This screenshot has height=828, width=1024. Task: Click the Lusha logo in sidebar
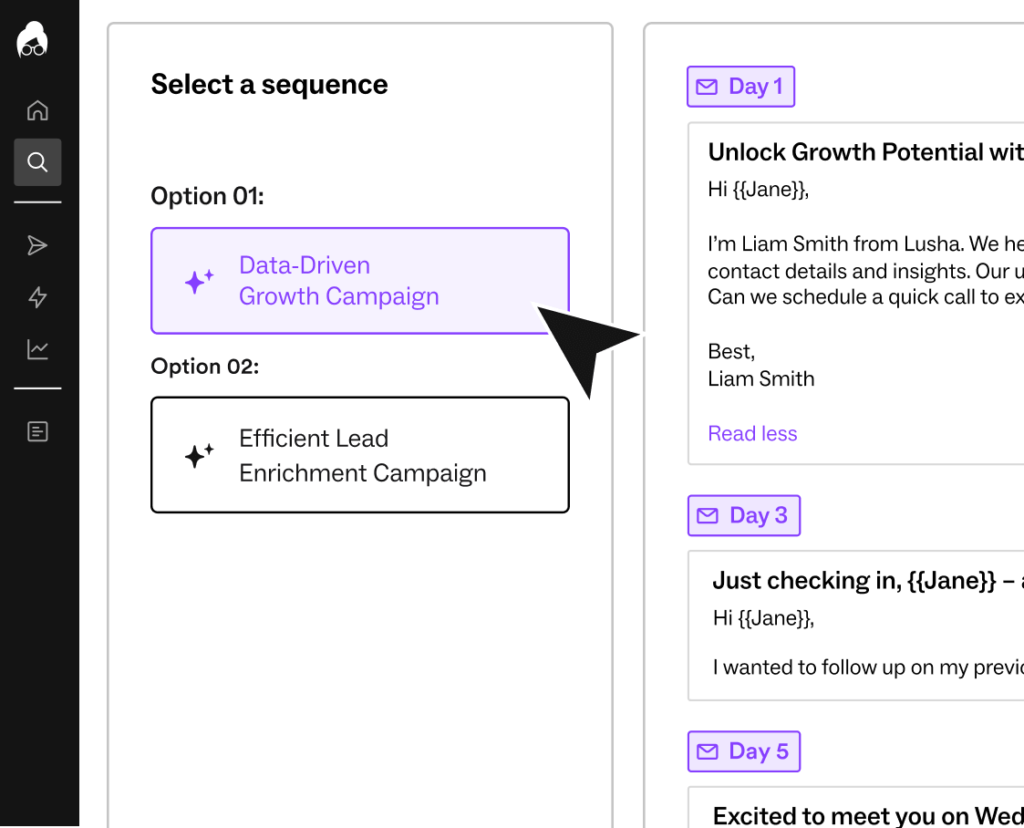click(x=32, y=40)
